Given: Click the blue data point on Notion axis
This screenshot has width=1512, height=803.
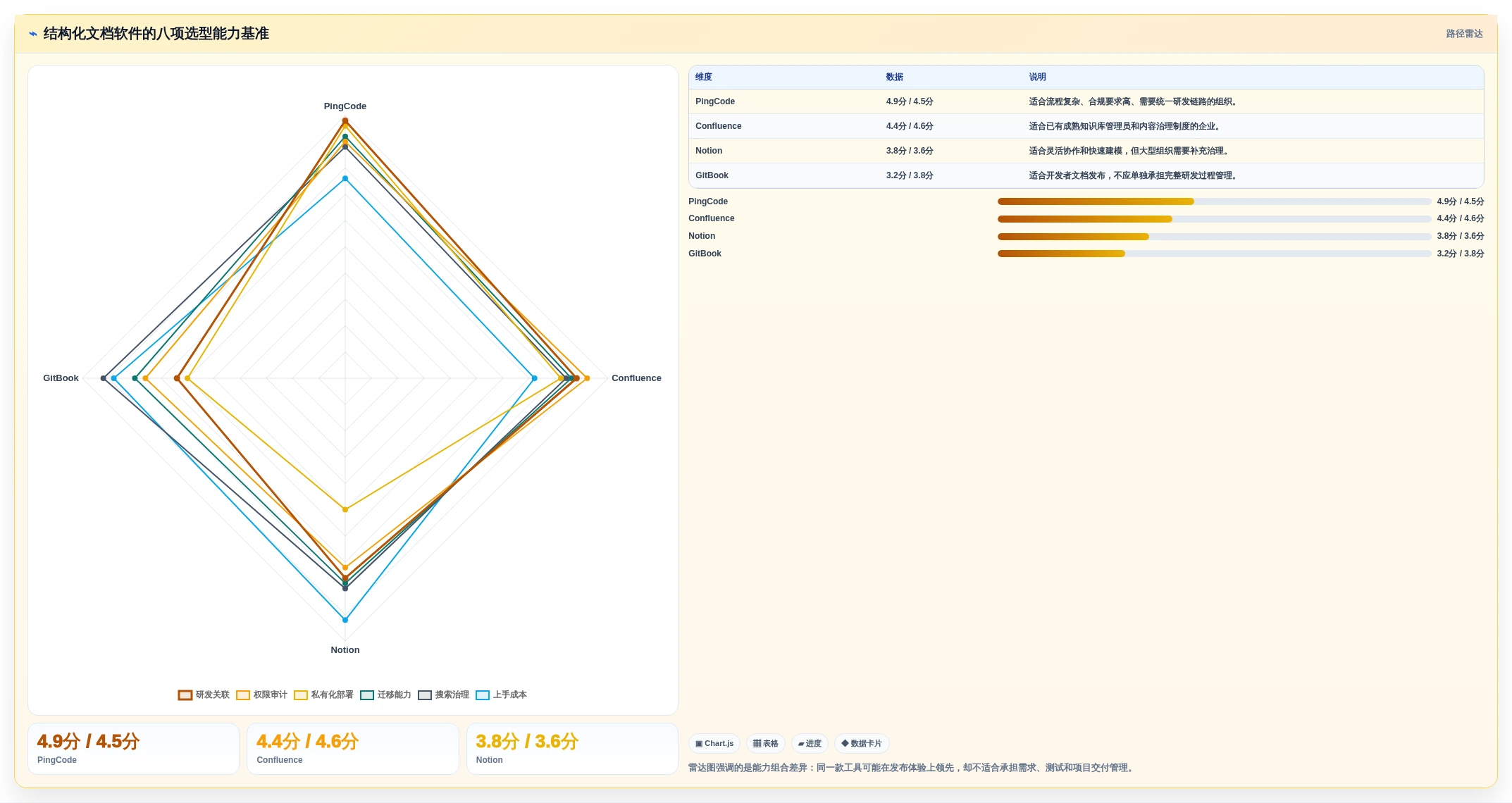Looking at the screenshot, I should 345,620.
